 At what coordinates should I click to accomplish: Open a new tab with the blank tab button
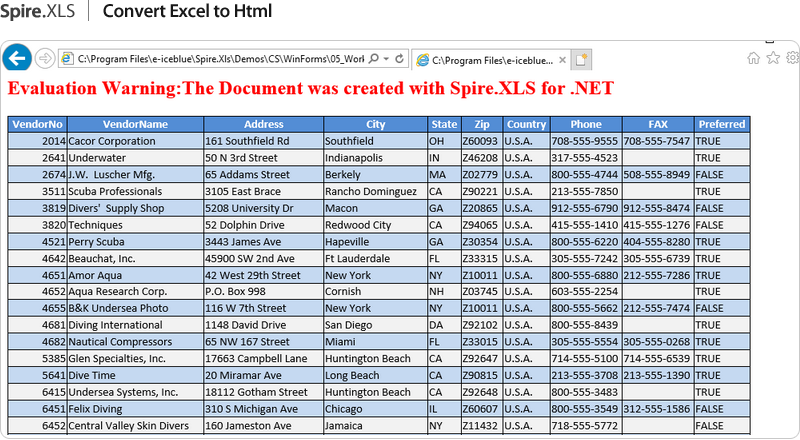581,59
